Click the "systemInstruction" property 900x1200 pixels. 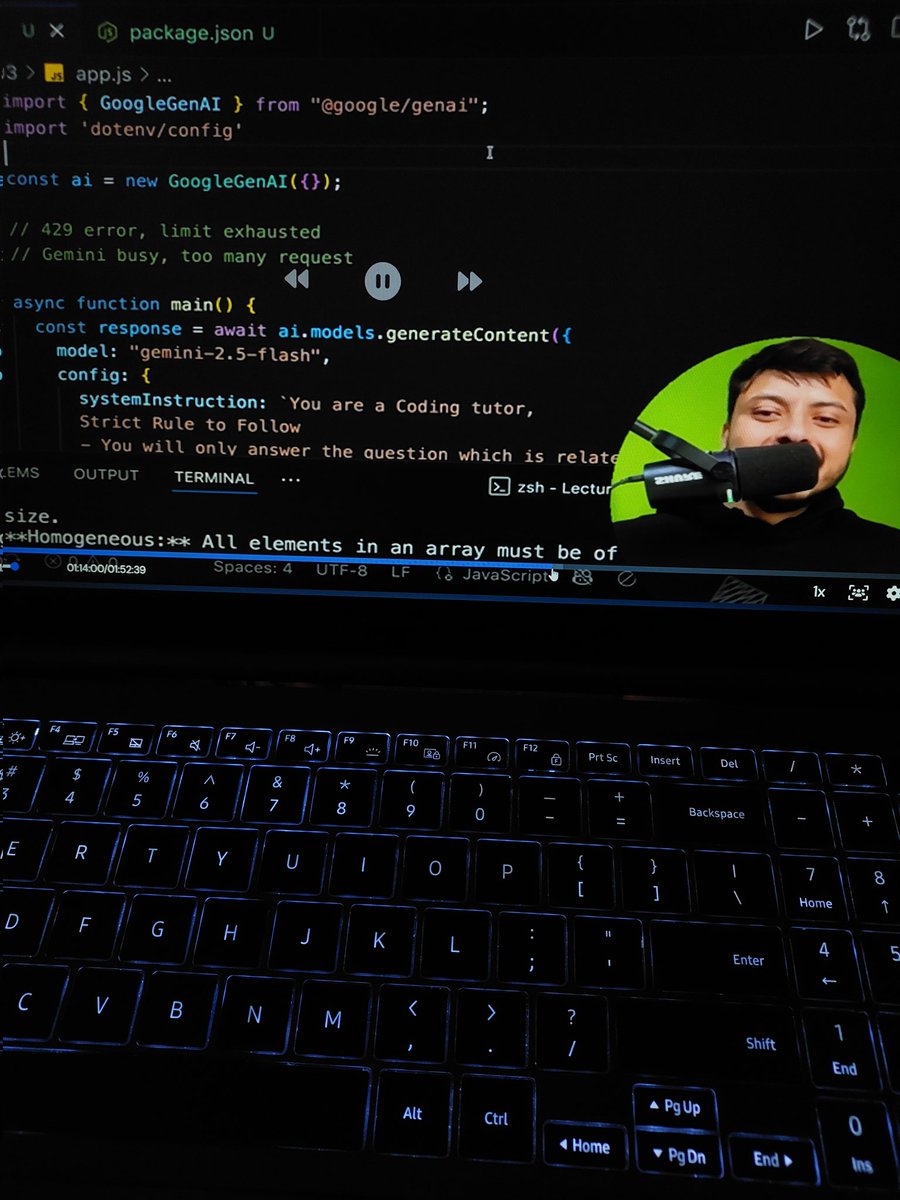(173, 401)
